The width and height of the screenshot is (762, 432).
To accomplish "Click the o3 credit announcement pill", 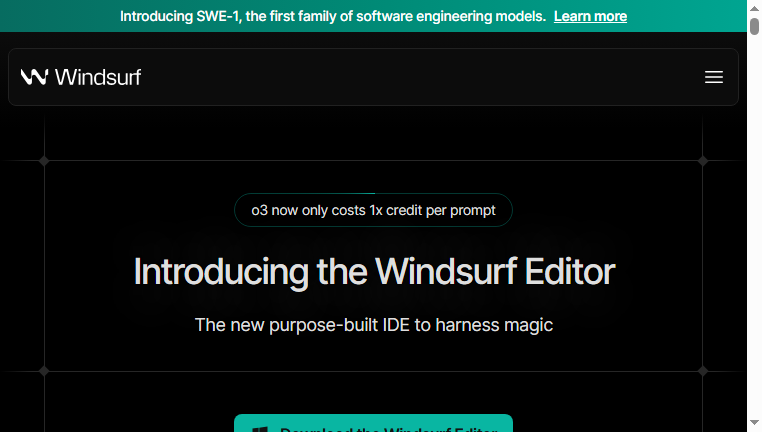I will click(373, 210).
